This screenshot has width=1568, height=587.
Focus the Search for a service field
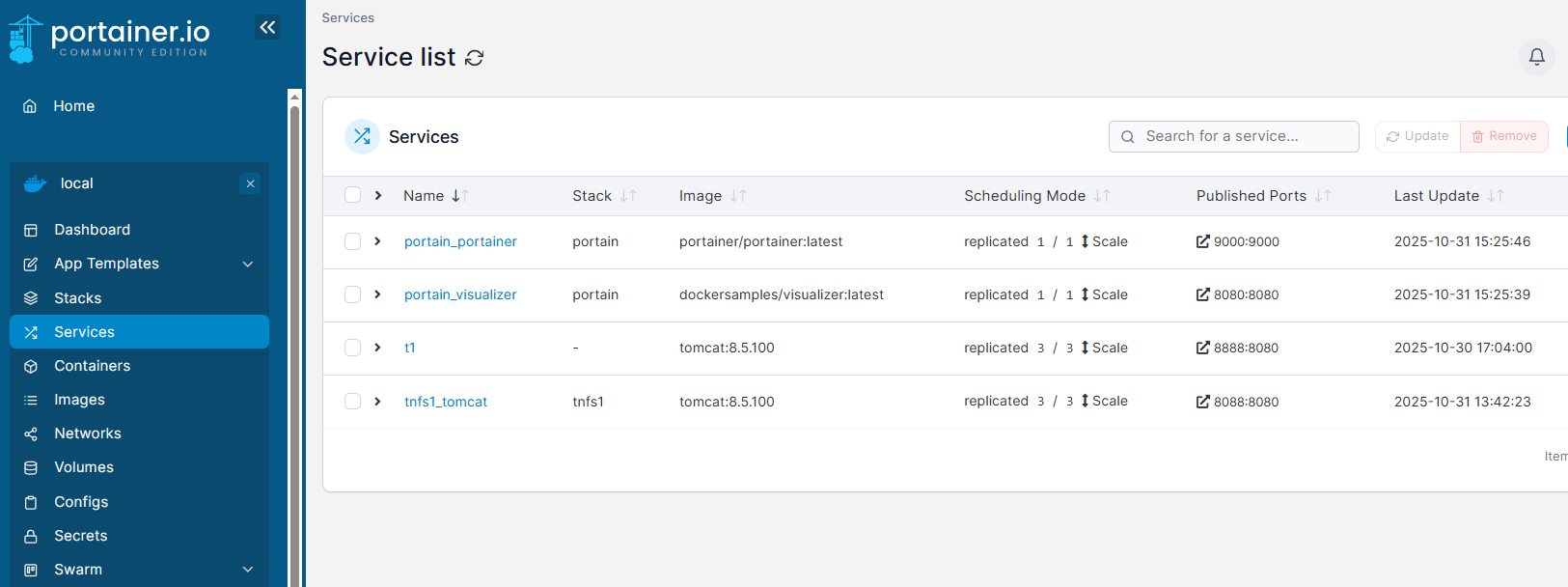tap(1234, 136)
